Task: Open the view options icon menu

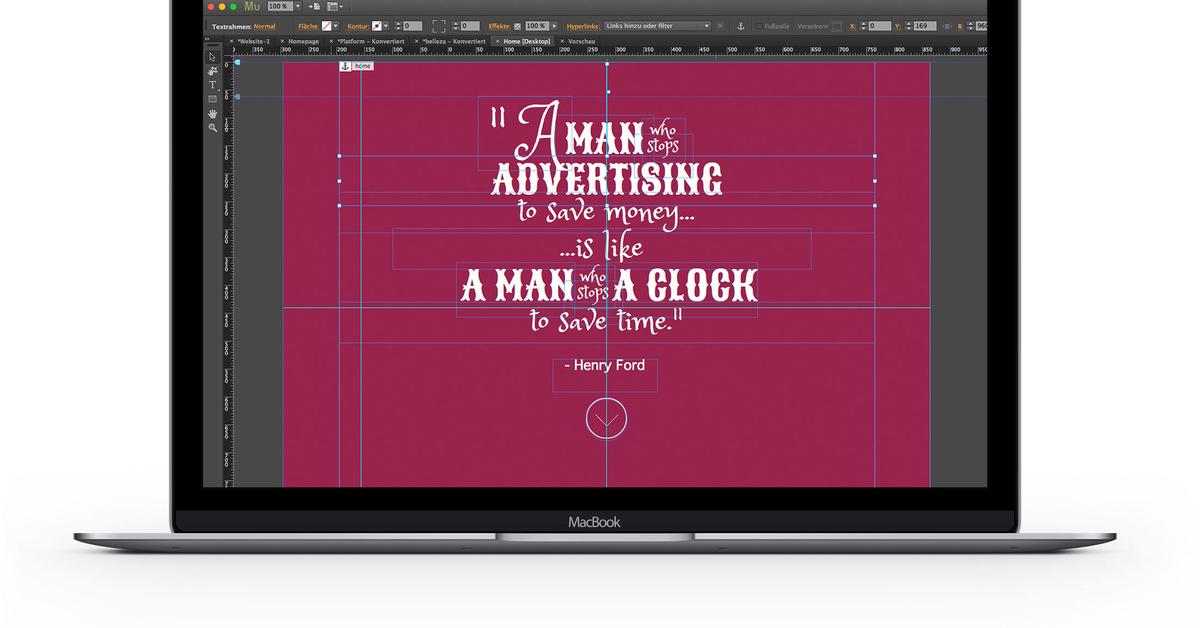Action: (335, 6)
